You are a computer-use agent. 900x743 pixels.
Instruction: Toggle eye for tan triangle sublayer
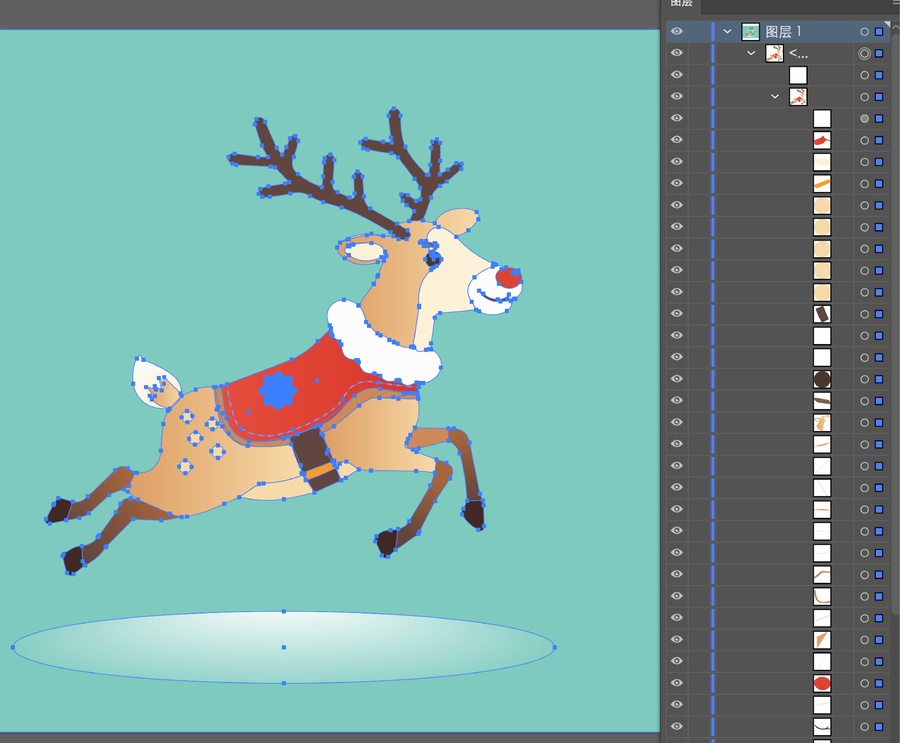677,639
